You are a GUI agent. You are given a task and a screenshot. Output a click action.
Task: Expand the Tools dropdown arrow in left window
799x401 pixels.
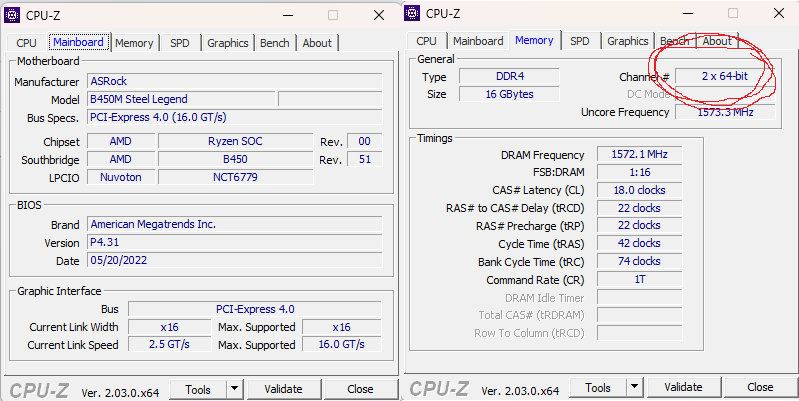click(x=234, y=390)
